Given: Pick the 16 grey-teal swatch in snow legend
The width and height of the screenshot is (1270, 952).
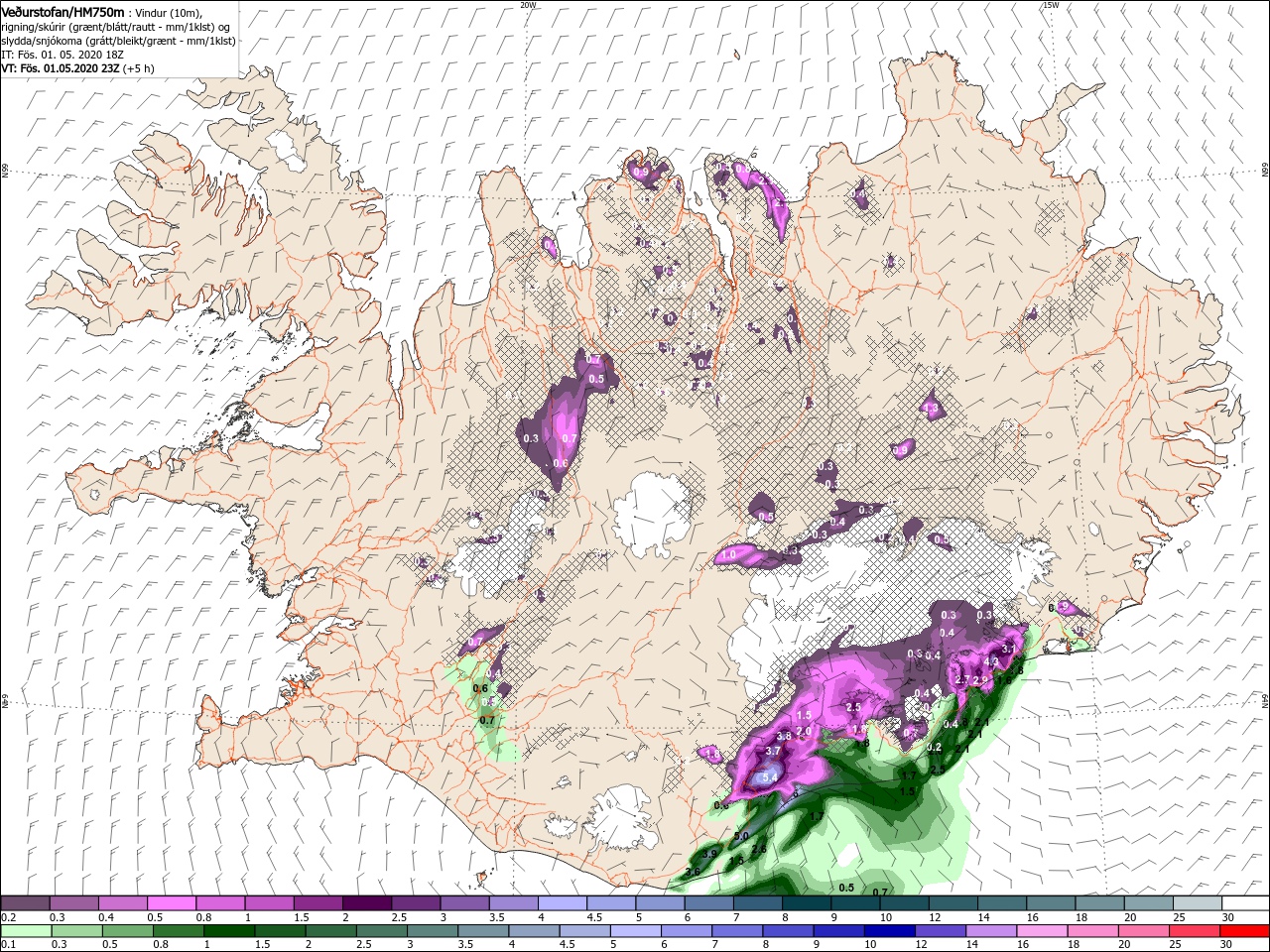Looking at the screenshot, I should coord(1051,903).
